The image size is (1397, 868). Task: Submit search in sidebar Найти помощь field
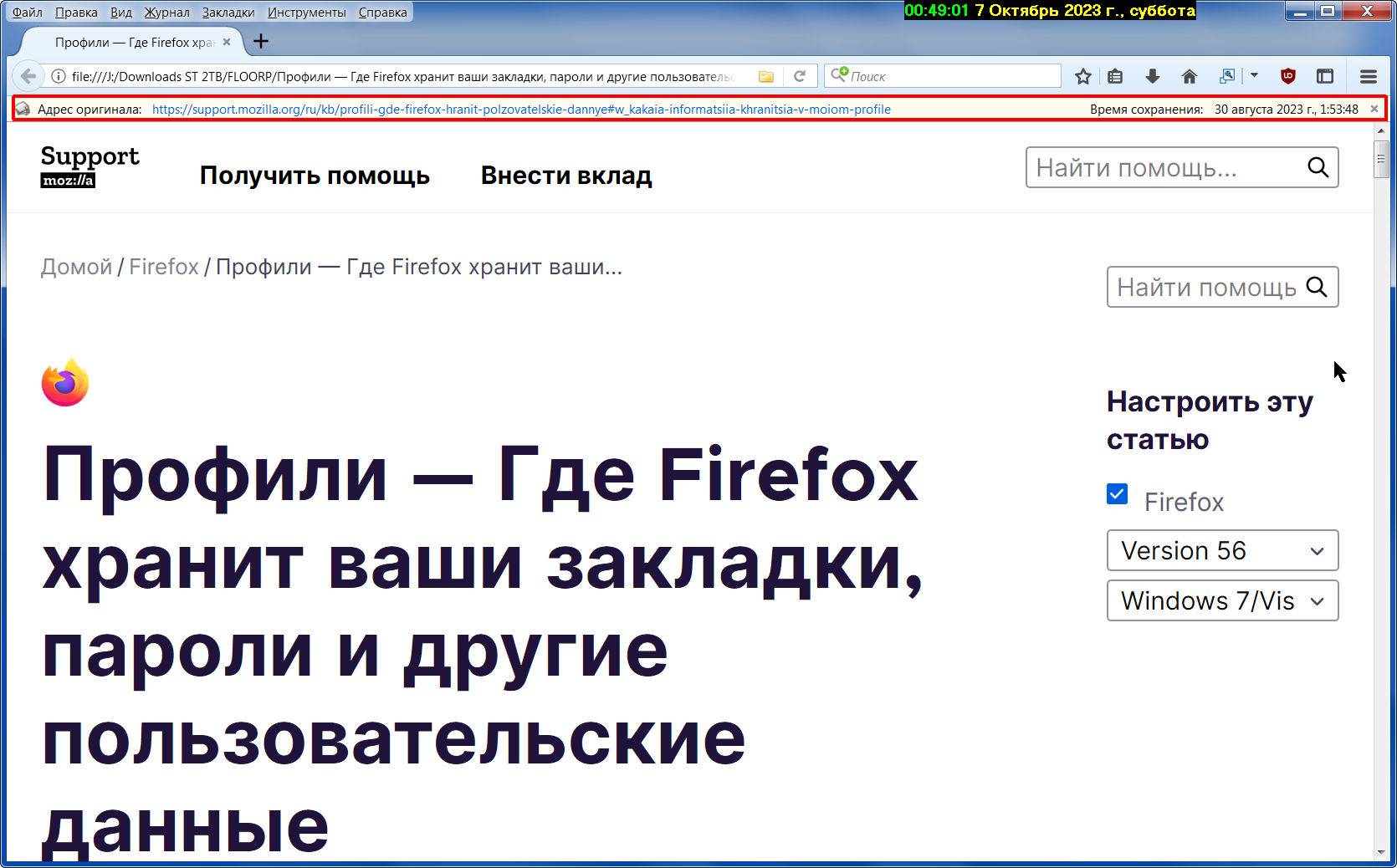pos(1316,287)
